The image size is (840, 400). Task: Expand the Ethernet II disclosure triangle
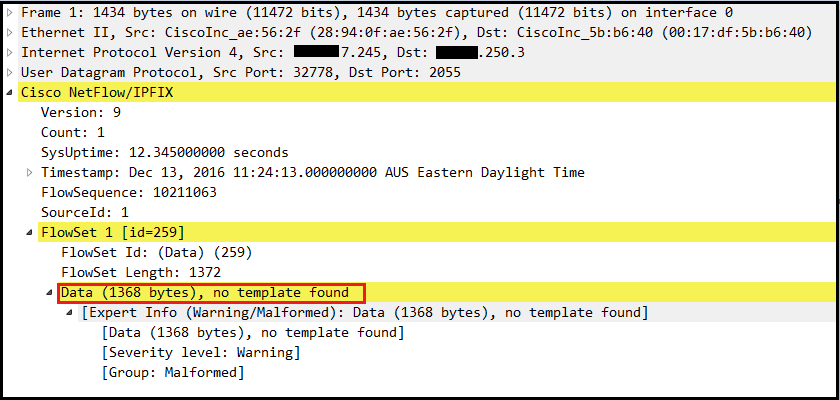click(x=11, y=32)
